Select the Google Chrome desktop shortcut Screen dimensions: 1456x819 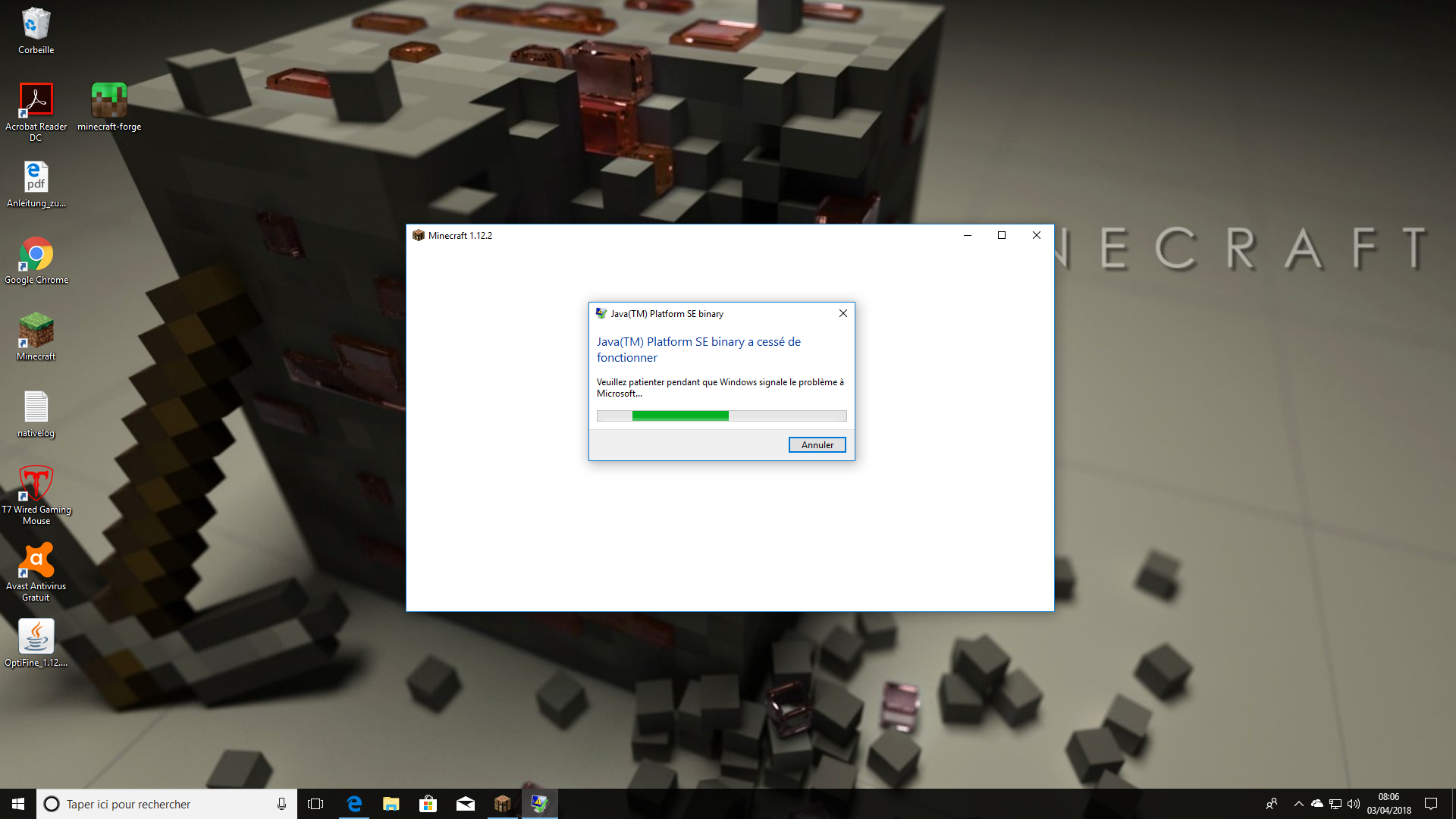coord(36,260)
